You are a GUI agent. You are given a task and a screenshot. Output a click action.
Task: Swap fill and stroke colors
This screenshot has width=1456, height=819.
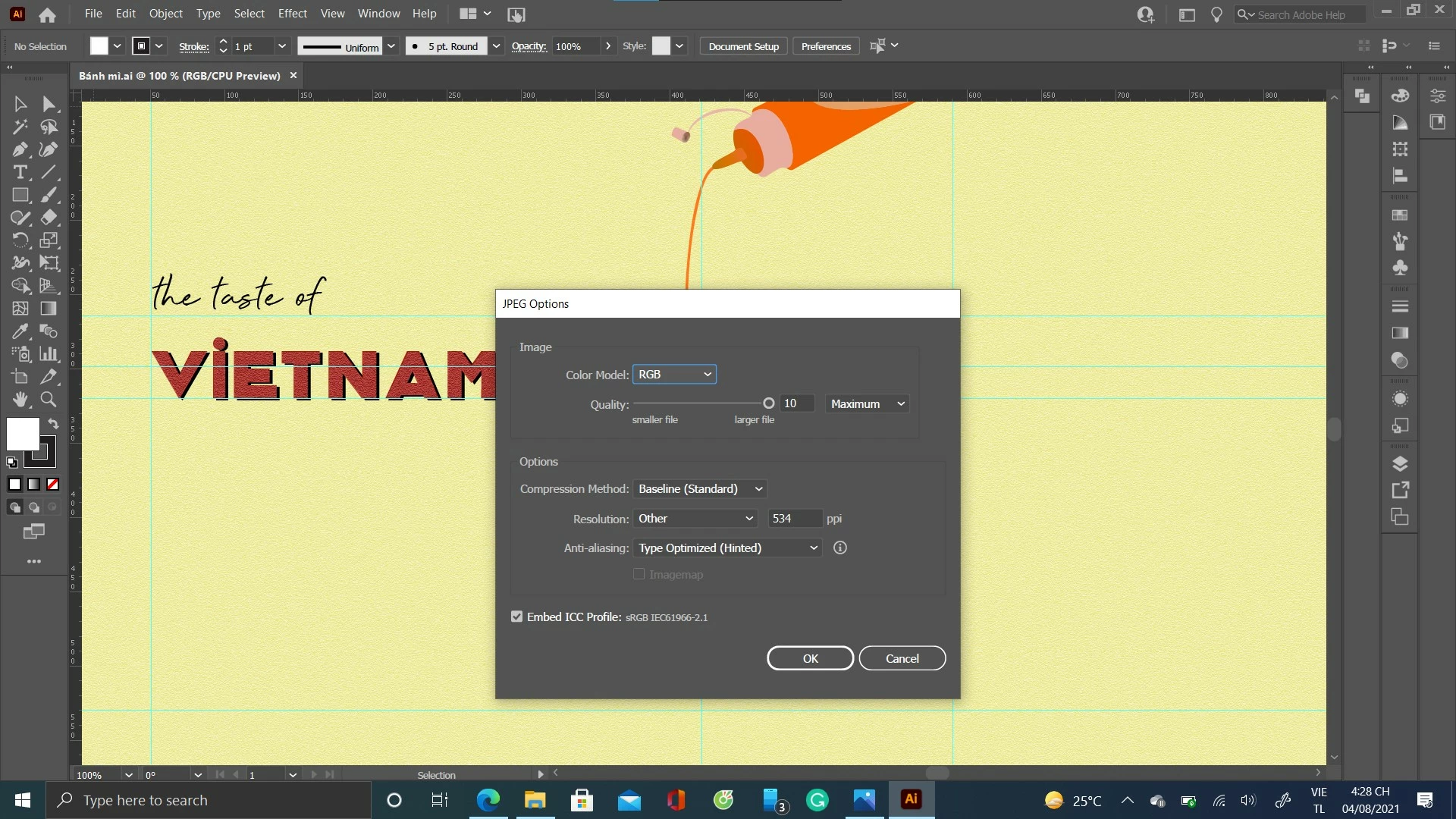coord(53,423)
